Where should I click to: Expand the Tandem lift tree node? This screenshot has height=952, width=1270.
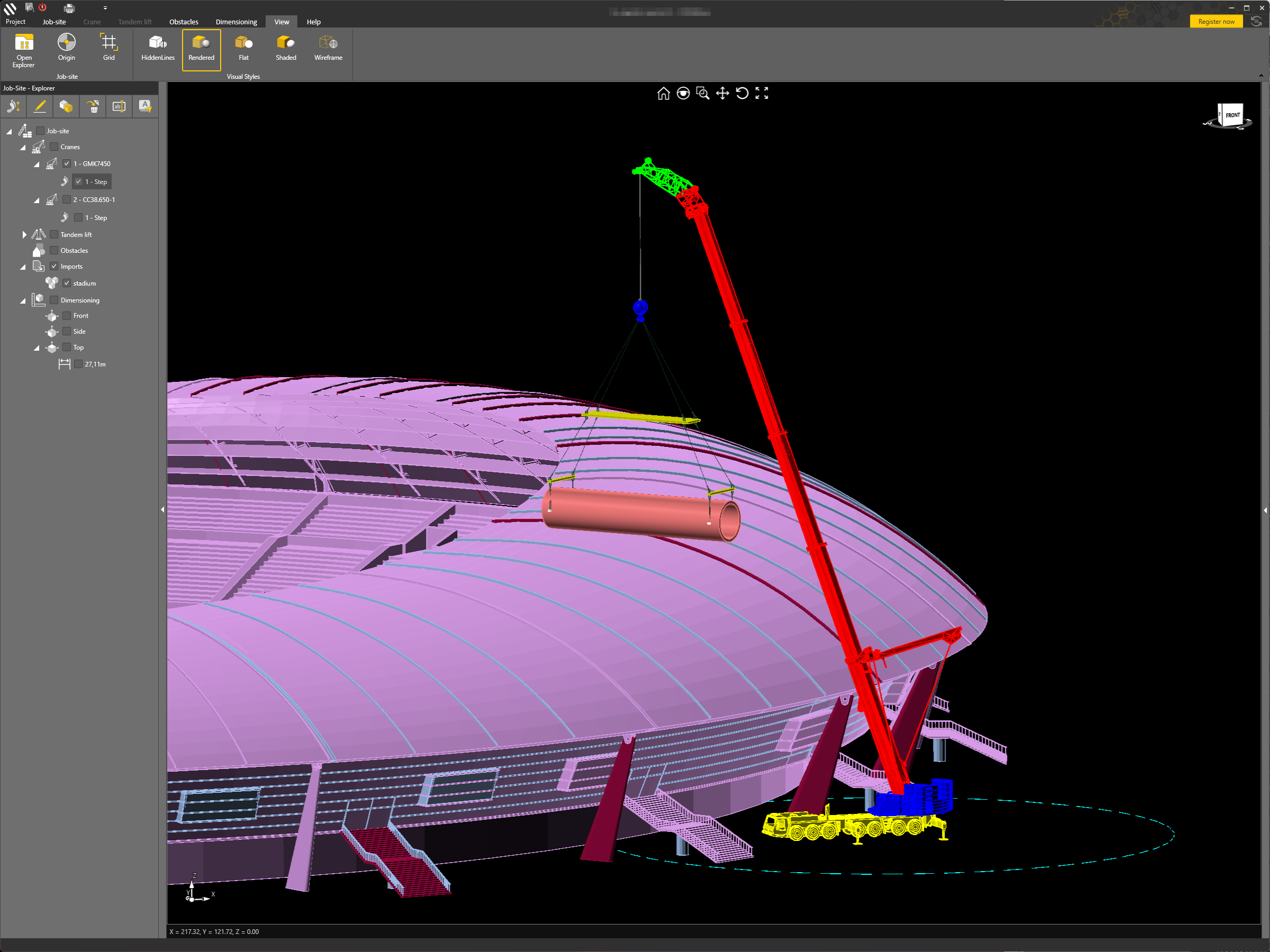[24, 235]
